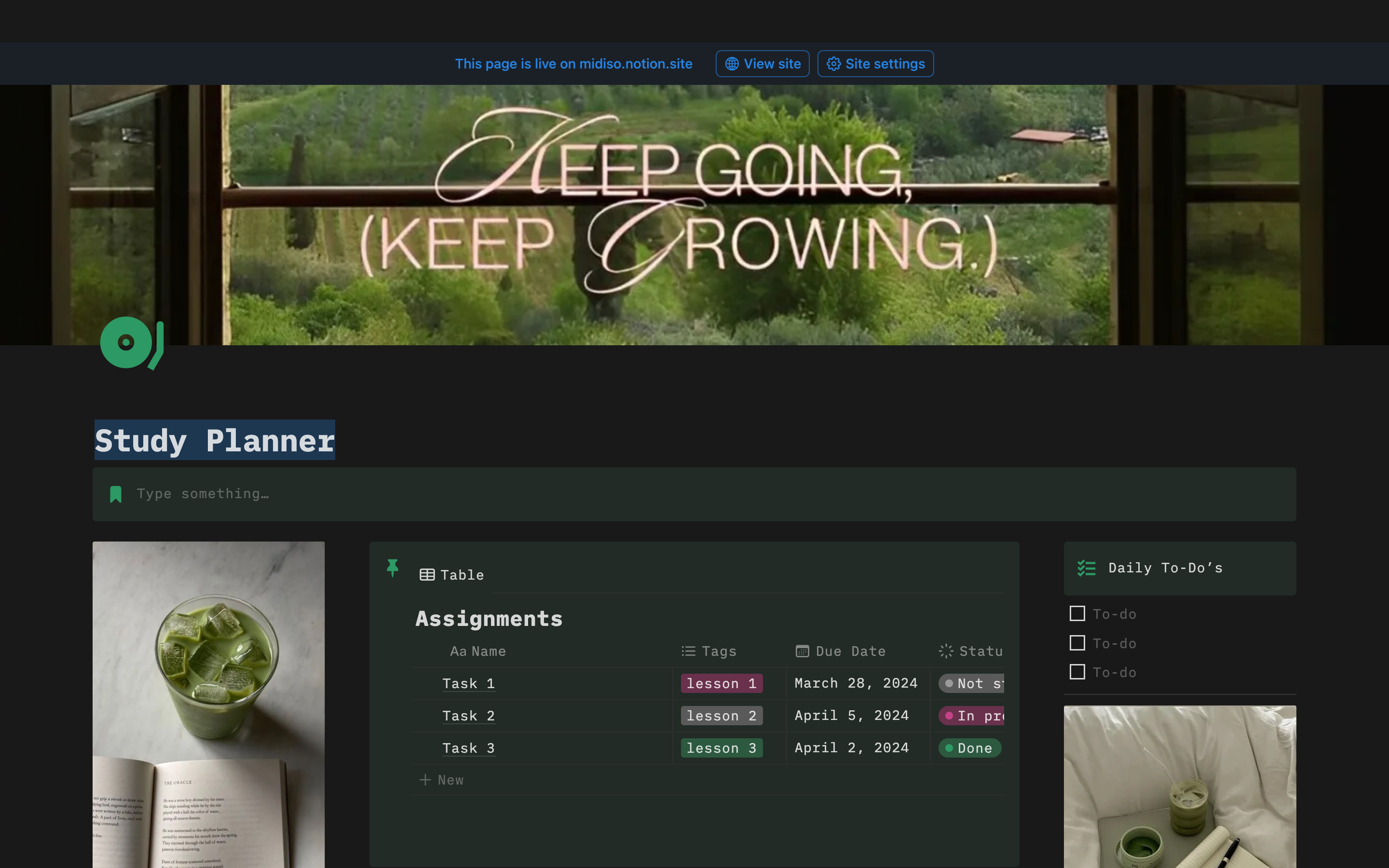Click the green bookmark callout icon
Viewport: 1389px width, 868px height.
(x=115, y=494)
